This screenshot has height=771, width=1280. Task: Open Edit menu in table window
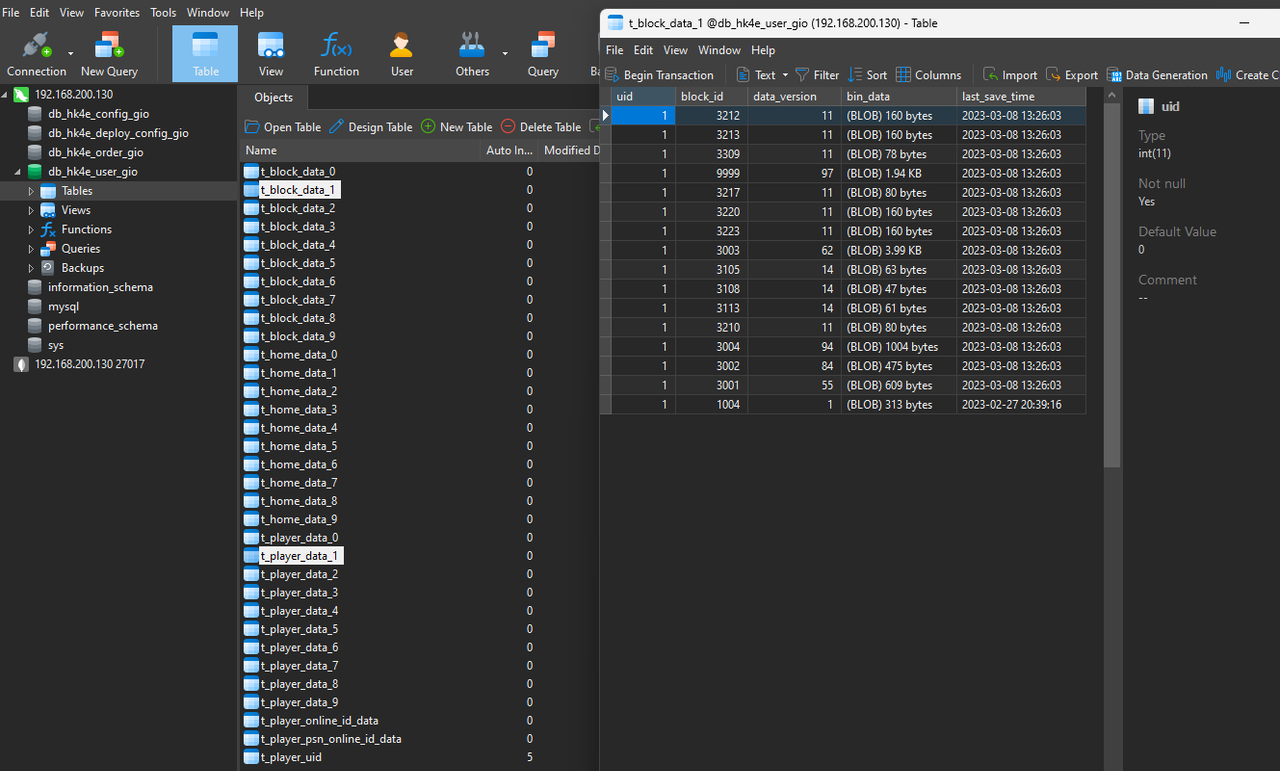643,50
